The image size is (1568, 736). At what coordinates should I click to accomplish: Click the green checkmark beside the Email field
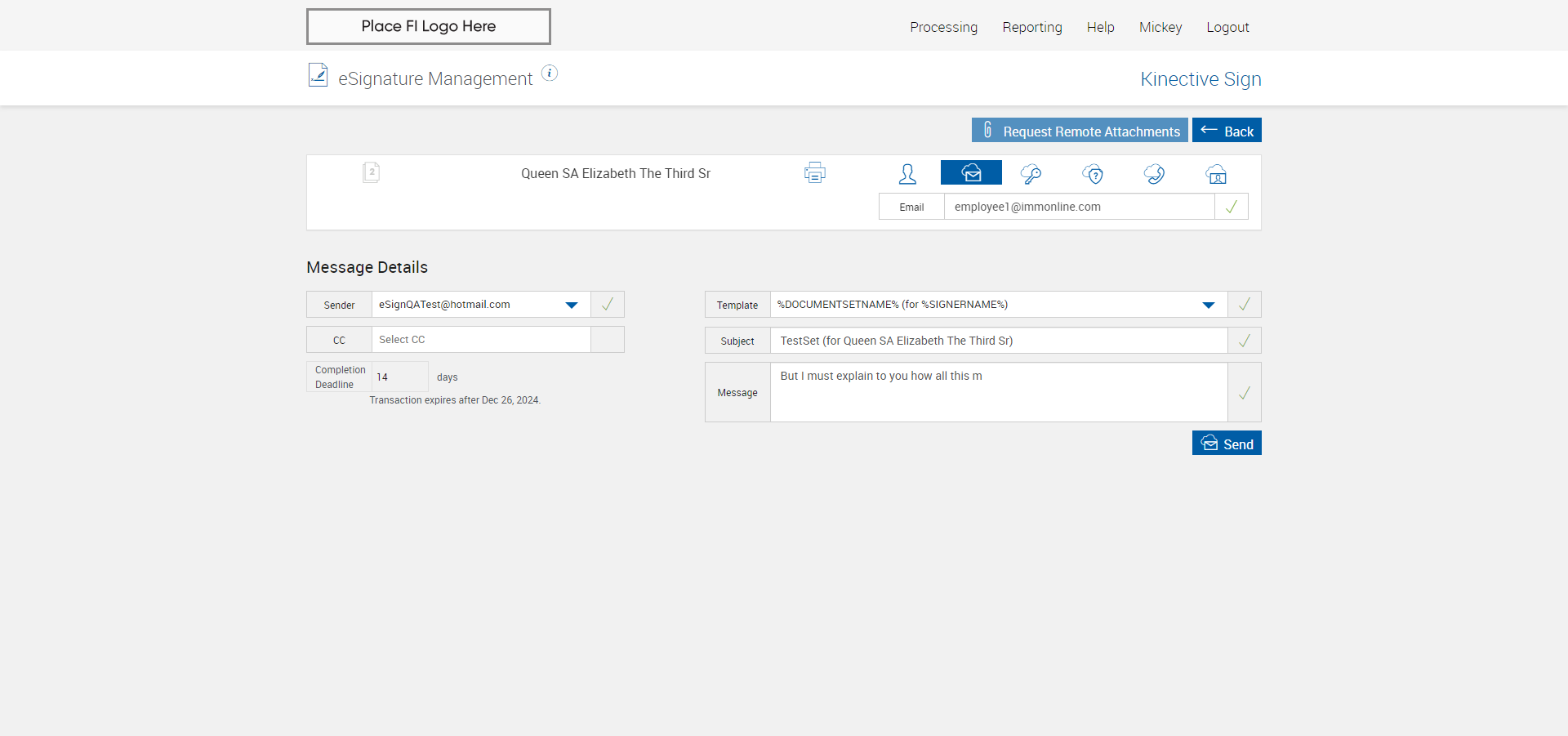[1232, 207]
